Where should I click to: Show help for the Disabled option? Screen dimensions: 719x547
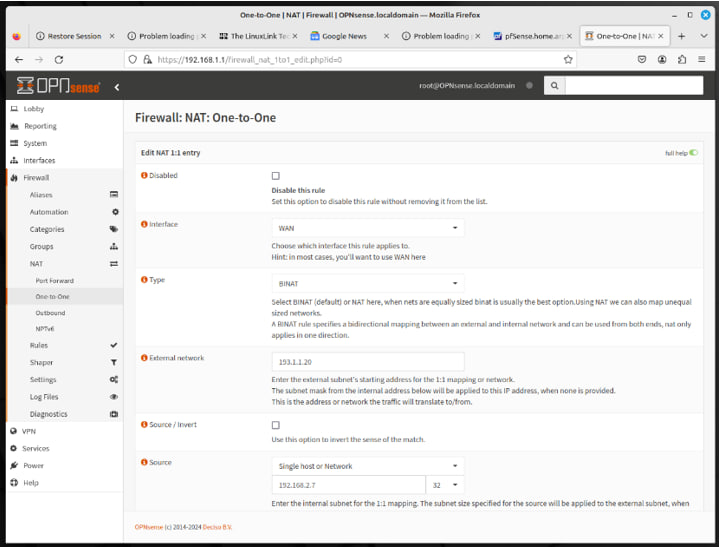click(144, 175)
